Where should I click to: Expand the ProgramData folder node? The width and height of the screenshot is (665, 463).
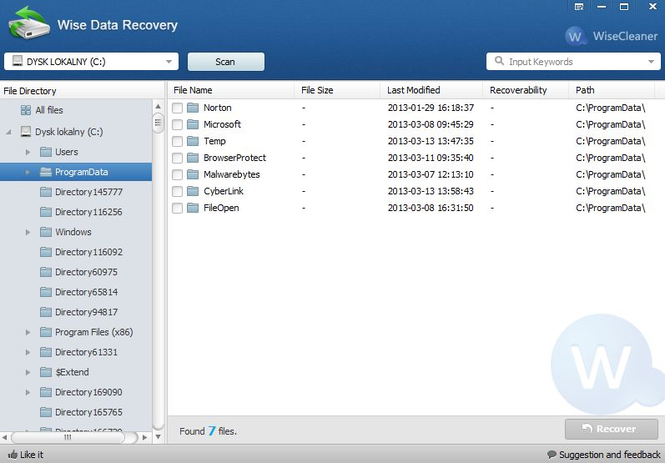coord(28,172)
